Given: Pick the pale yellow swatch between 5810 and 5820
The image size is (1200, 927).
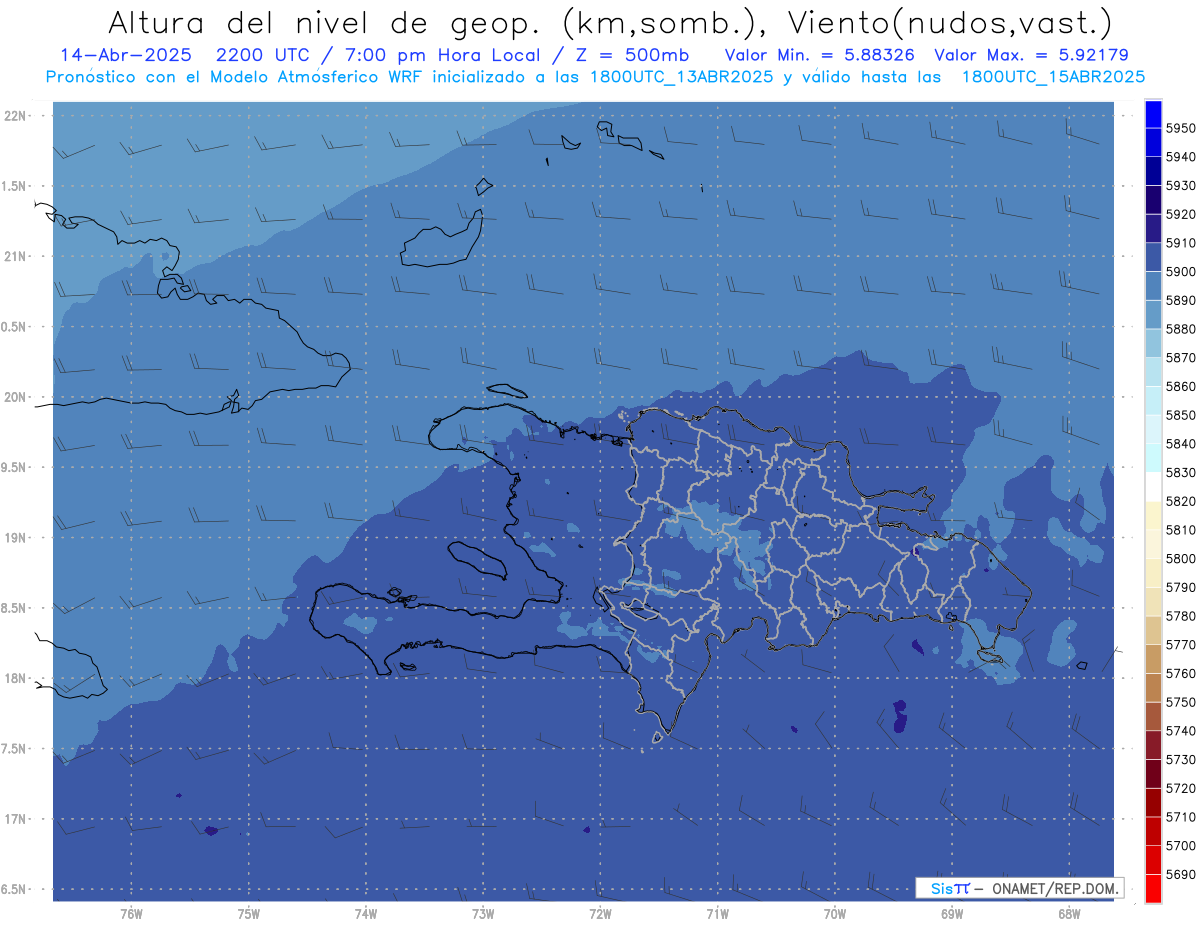Looking at the screenshot, I should pos(1153,515).
